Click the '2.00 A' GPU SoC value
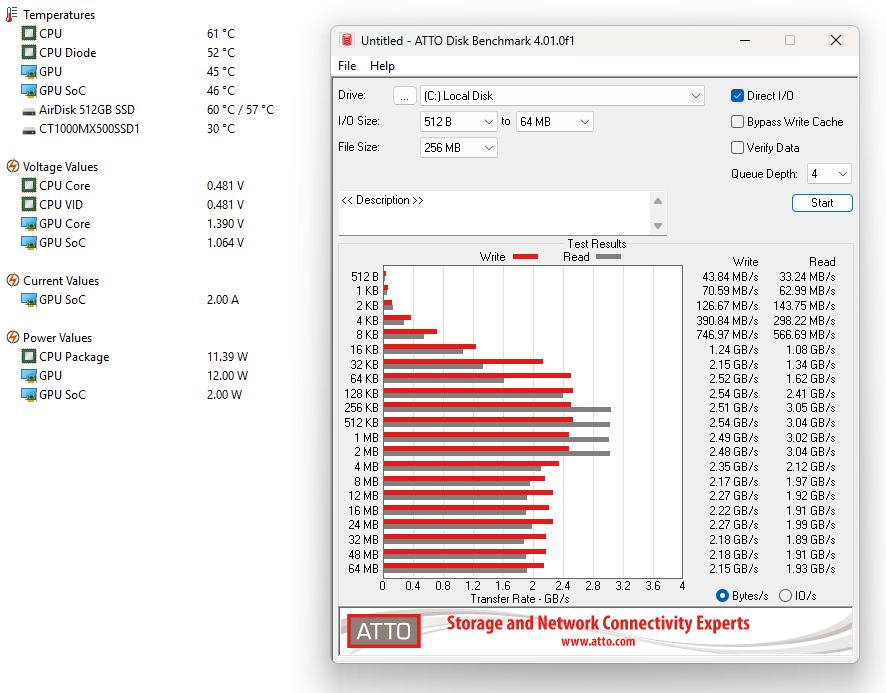The width and height of the screenshot is (886, 693). (223, 300)
